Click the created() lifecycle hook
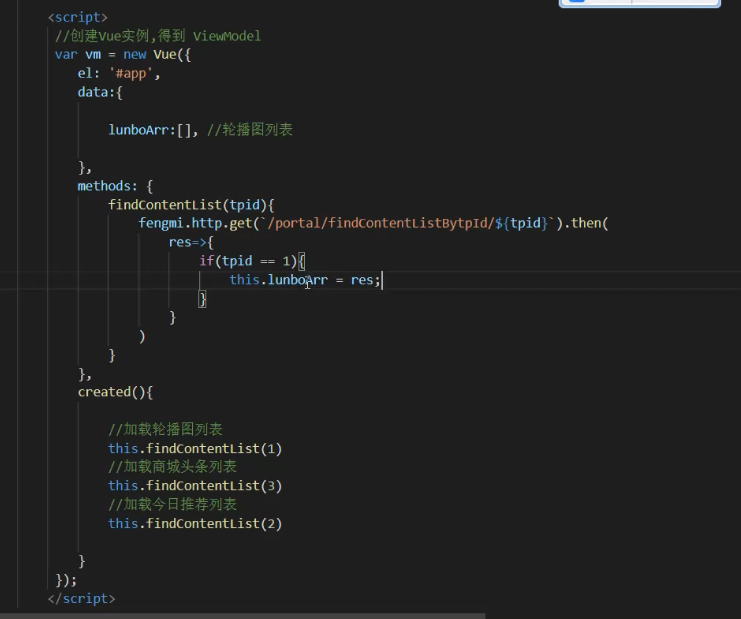This screenshot has height=619, width=741. 115,392
